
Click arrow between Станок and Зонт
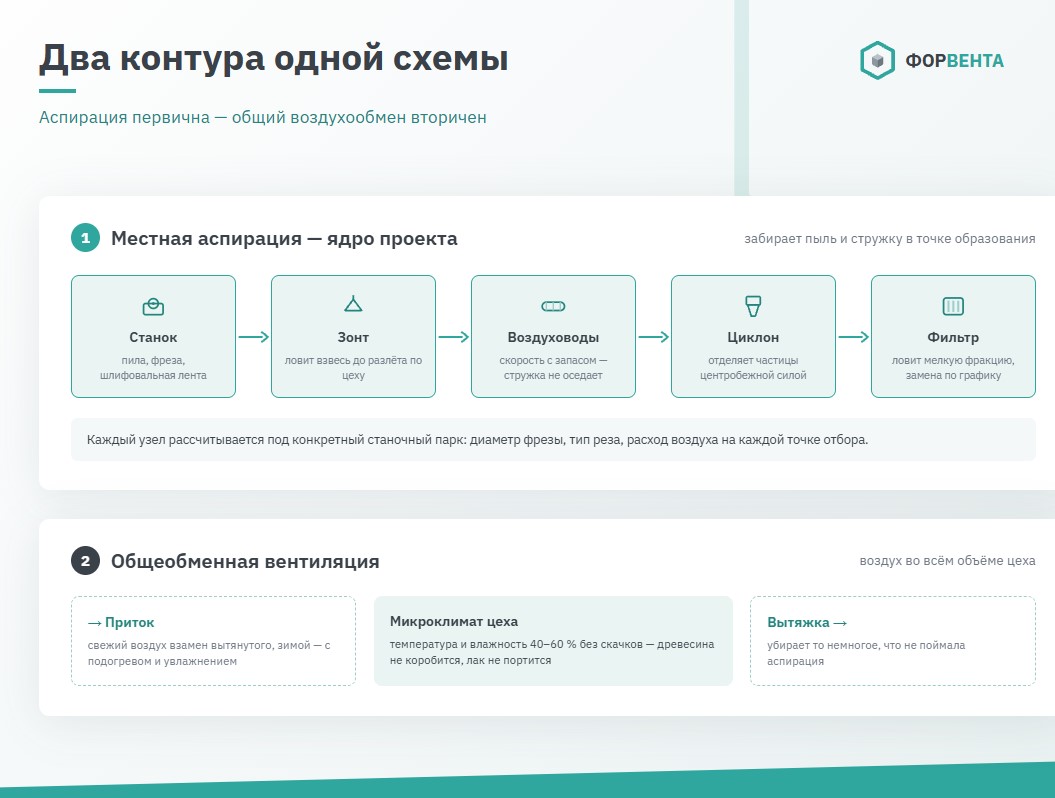tap(254, 336)
